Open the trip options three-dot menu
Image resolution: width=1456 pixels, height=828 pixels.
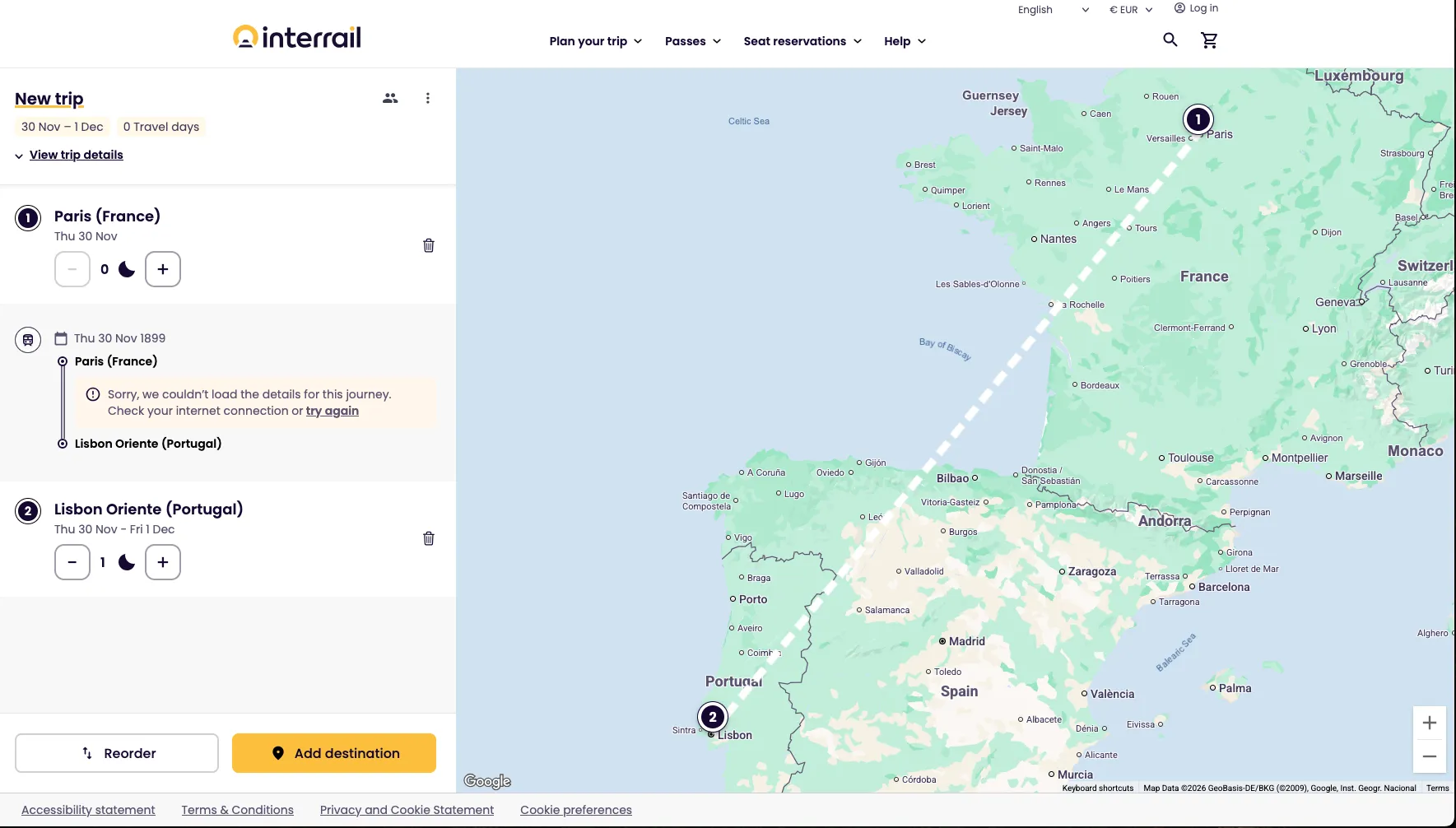click(428, 98)
